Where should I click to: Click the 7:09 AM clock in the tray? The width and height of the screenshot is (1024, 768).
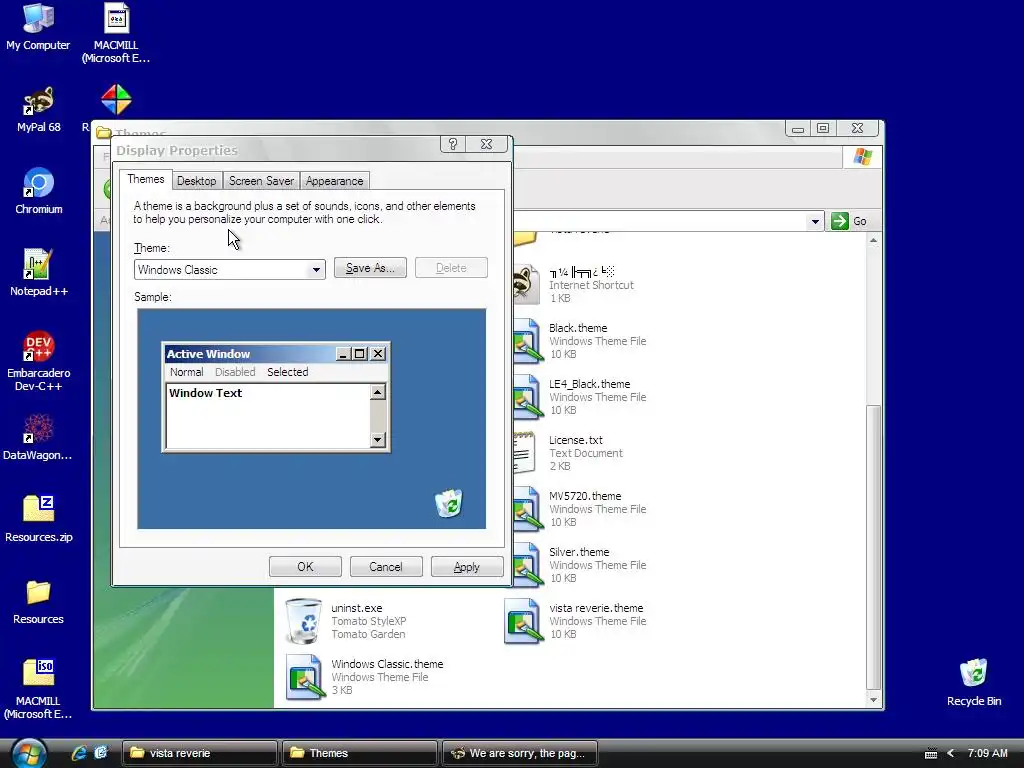tap(987, 753)
